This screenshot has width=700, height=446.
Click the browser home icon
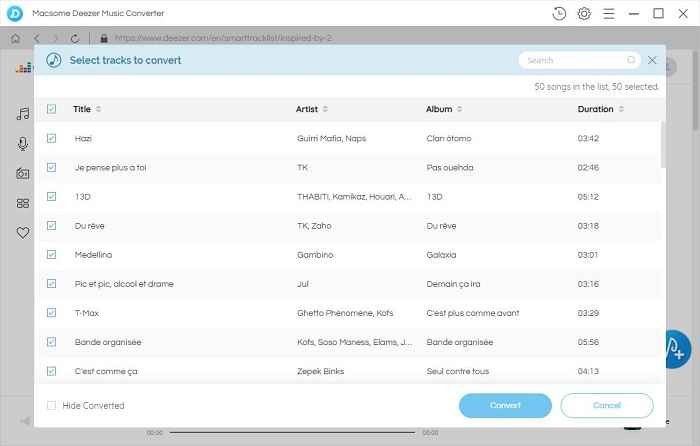point(15,38)
